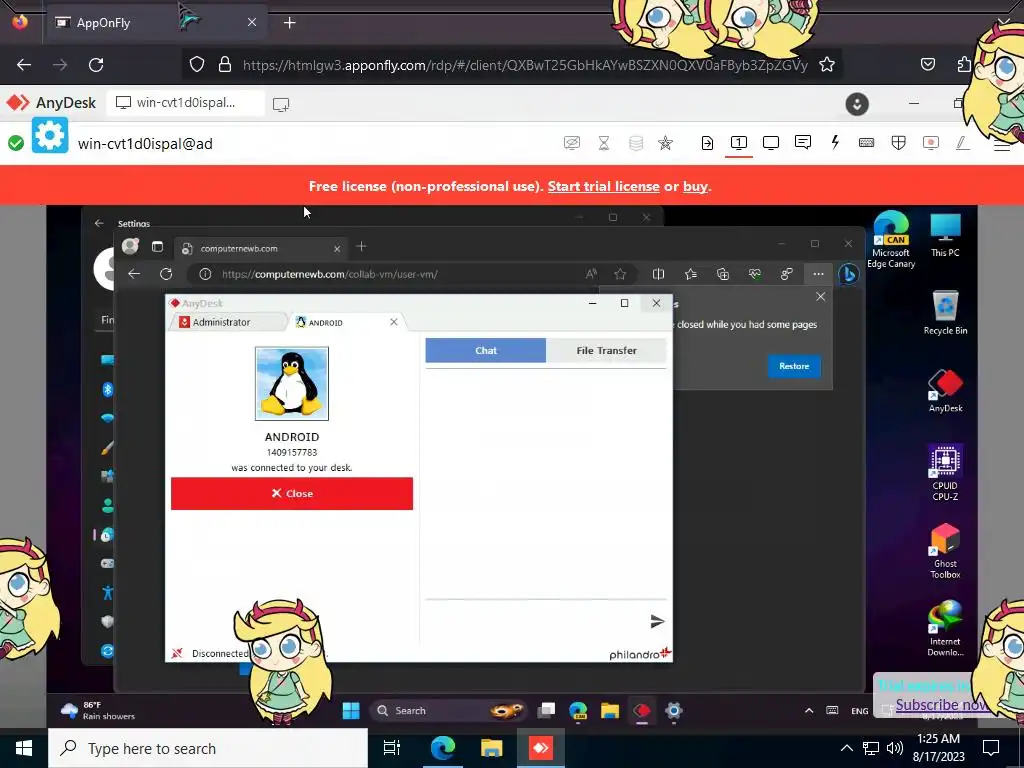Click the AnyDesk star favorite toolbar icon
The image size is (1024, 768).
click(665, 143)
